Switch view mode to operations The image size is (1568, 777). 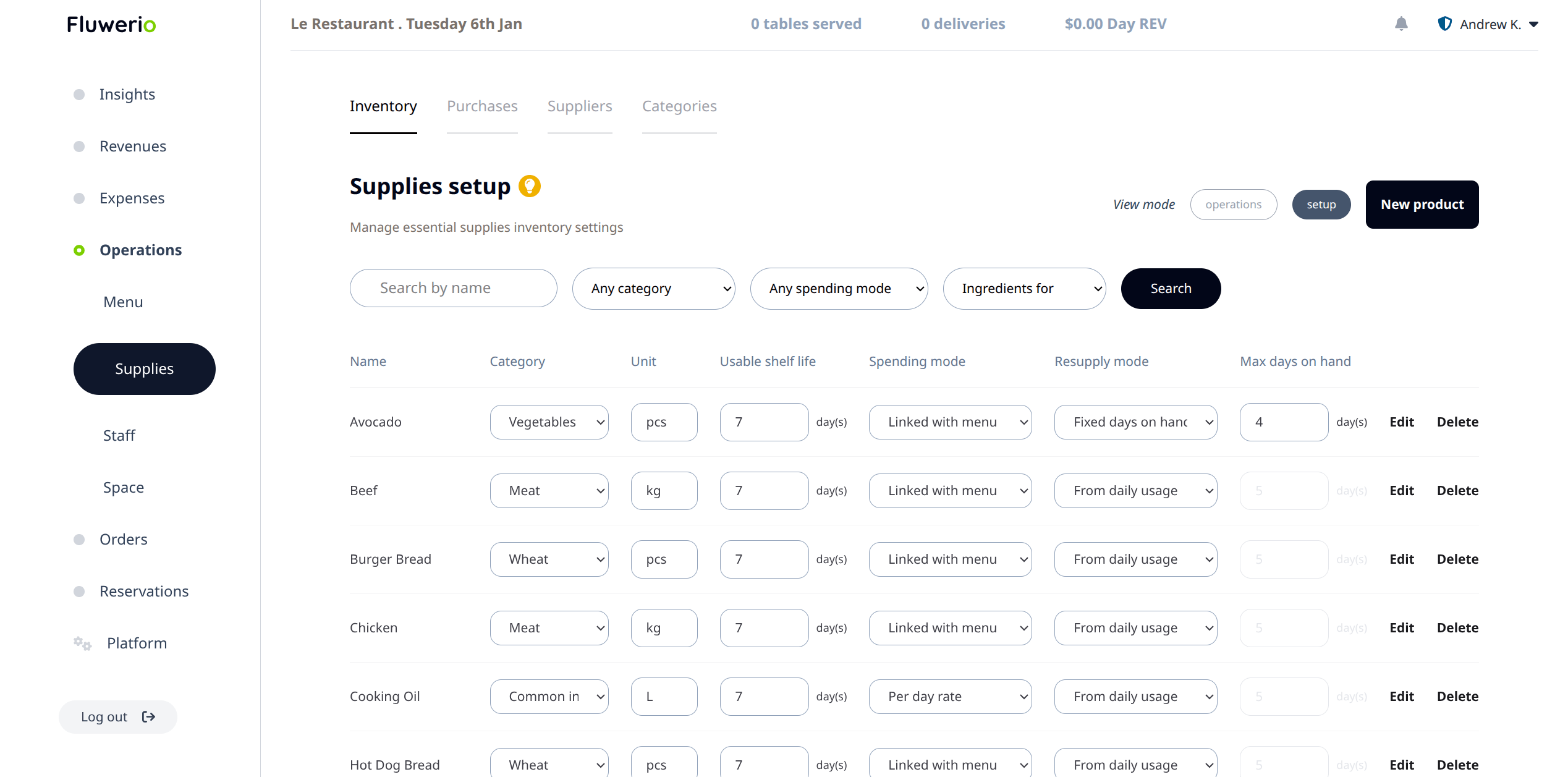(x=1233, y=205)
